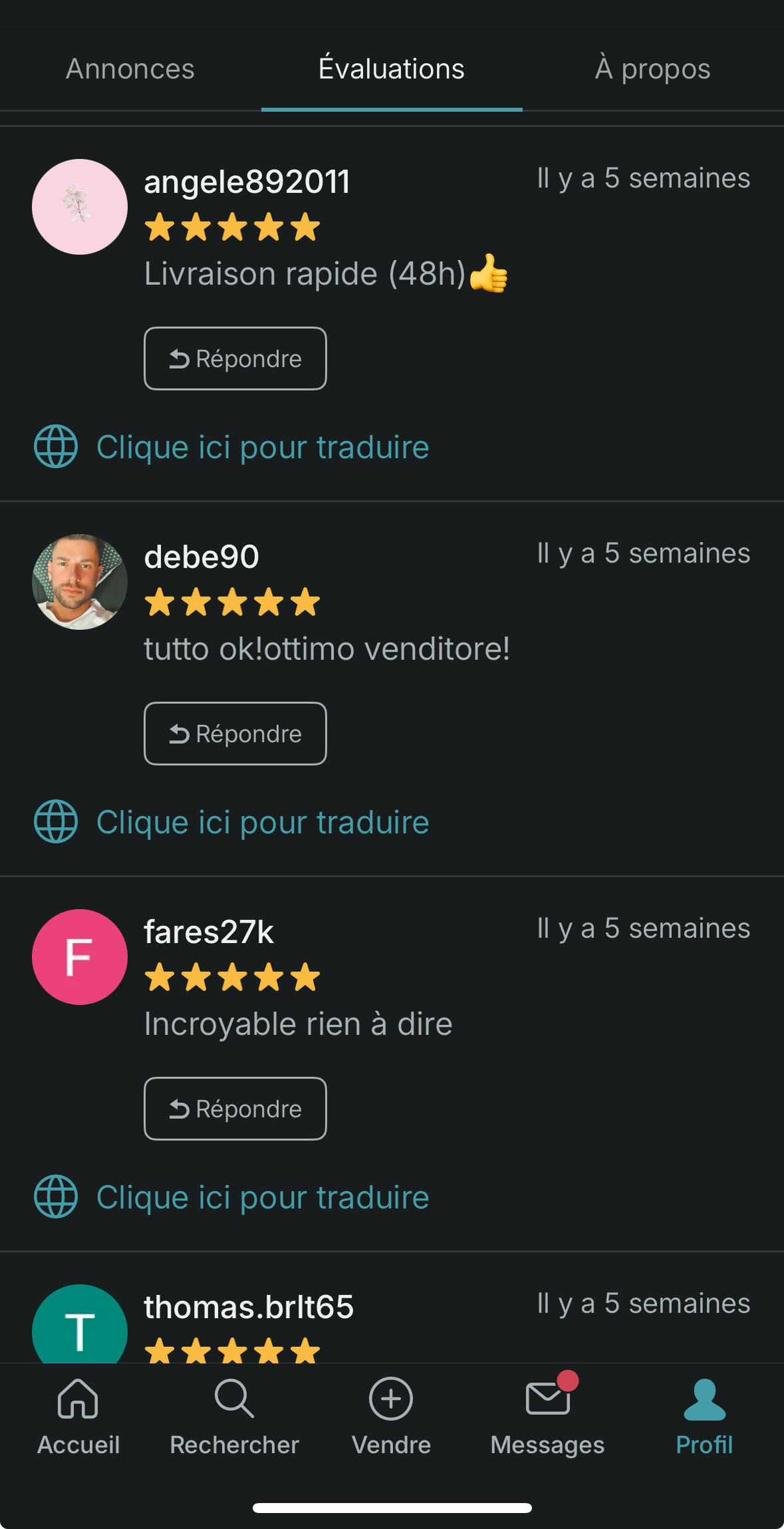The height and width of the screenshot is (1529, 784).
Task: Click globe icon under angele892011's review
Action: click(x=56, y=446)
